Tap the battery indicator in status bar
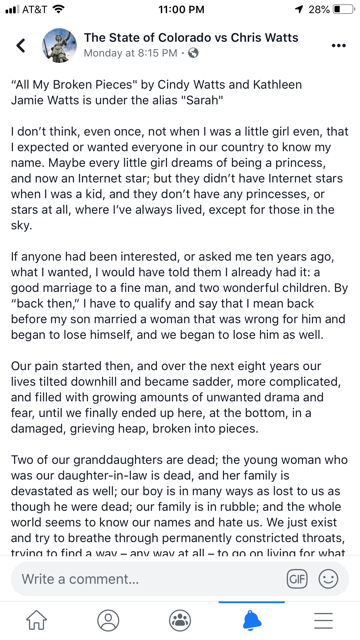This screenshot has height=640, width=360. click(344, 9)
